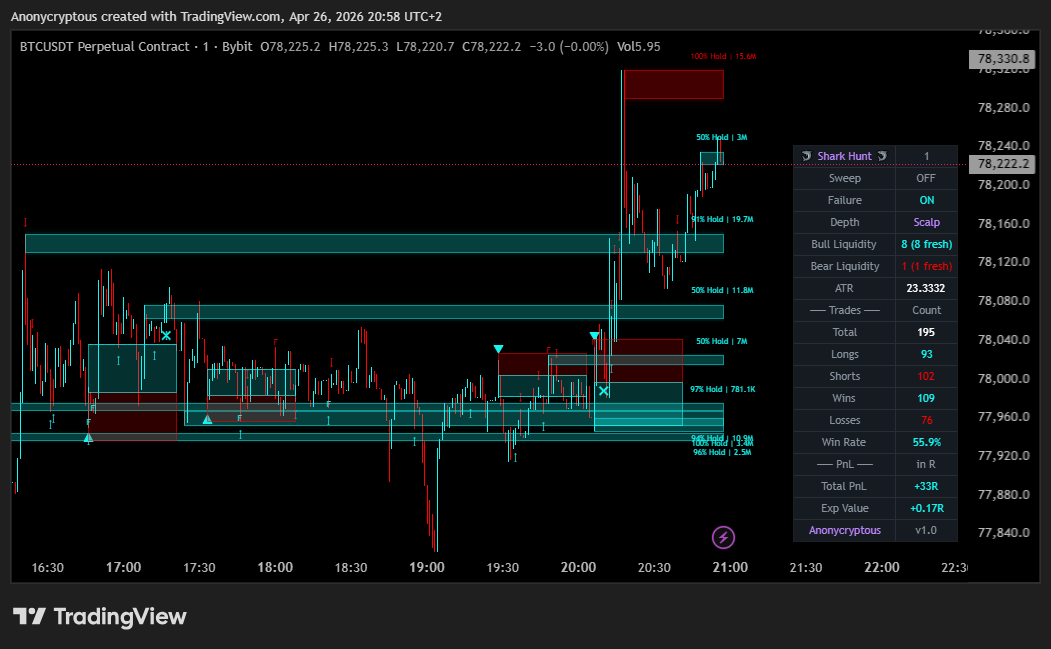The width and height of the screenshot is (1051, 649).
Task: Click the 77,840.0 price axis label
Action: click(1003, 533)
